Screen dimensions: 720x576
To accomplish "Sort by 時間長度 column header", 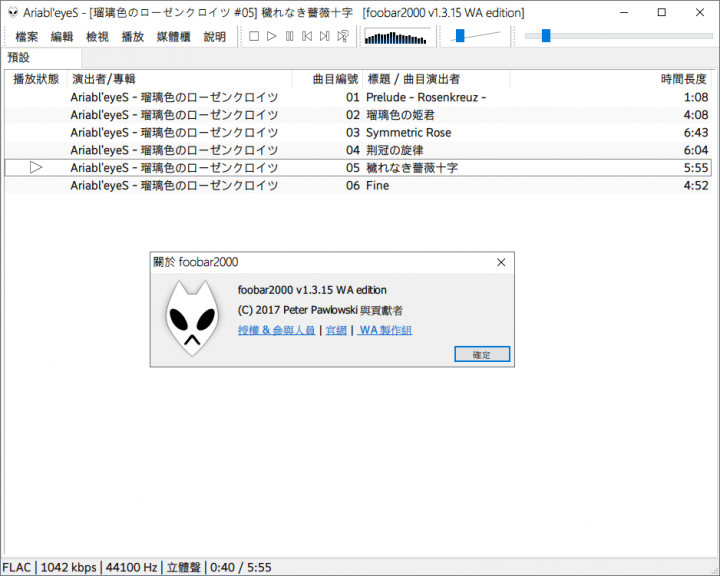I will (611, 79).
